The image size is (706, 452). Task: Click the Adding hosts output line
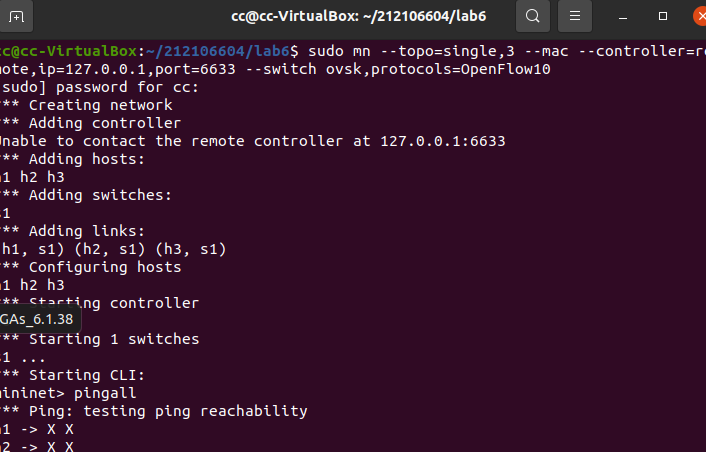(85, 159)
